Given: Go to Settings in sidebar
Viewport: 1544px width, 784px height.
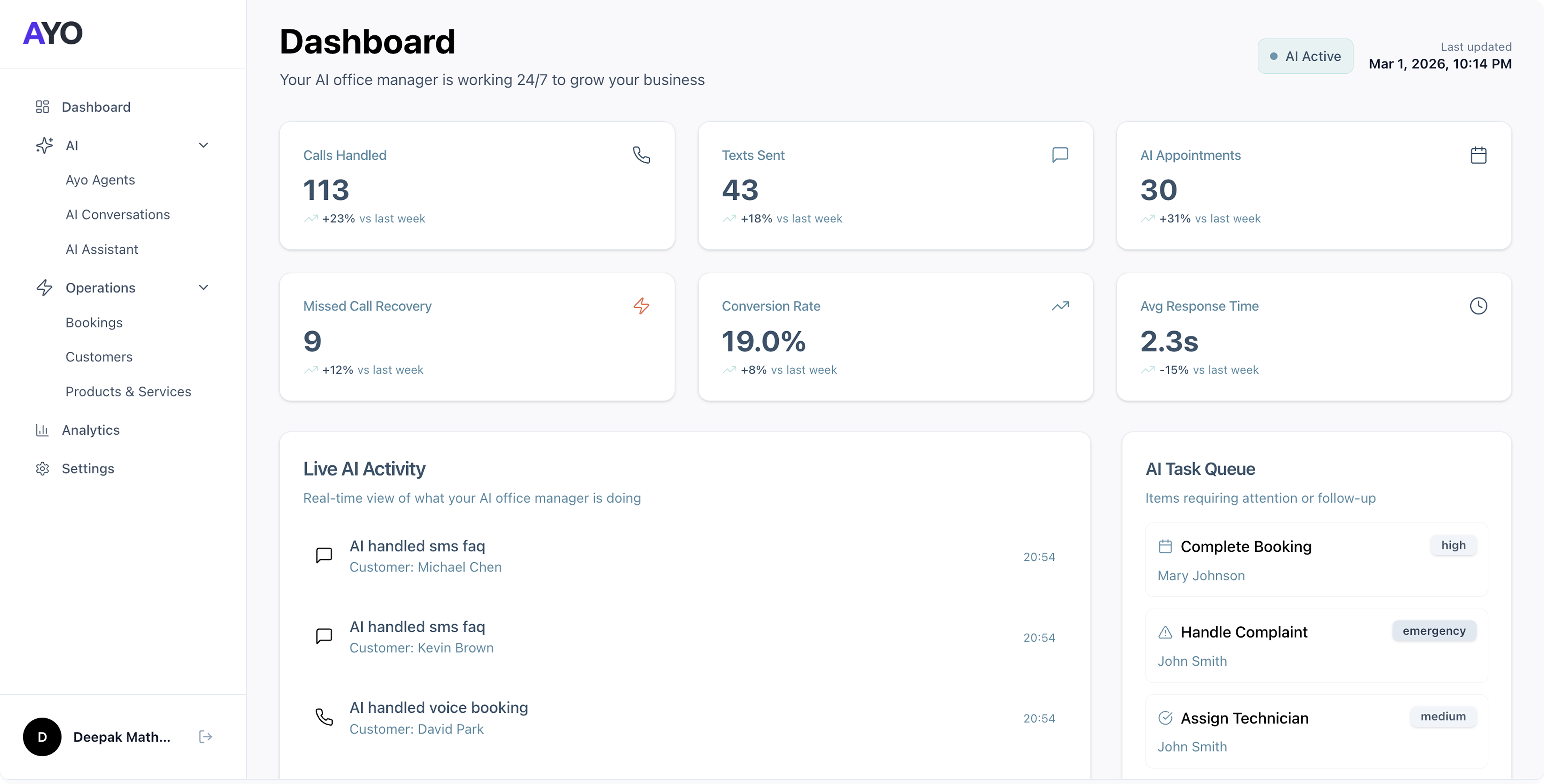Looking at the screenshot, I should tap(88, 468).
